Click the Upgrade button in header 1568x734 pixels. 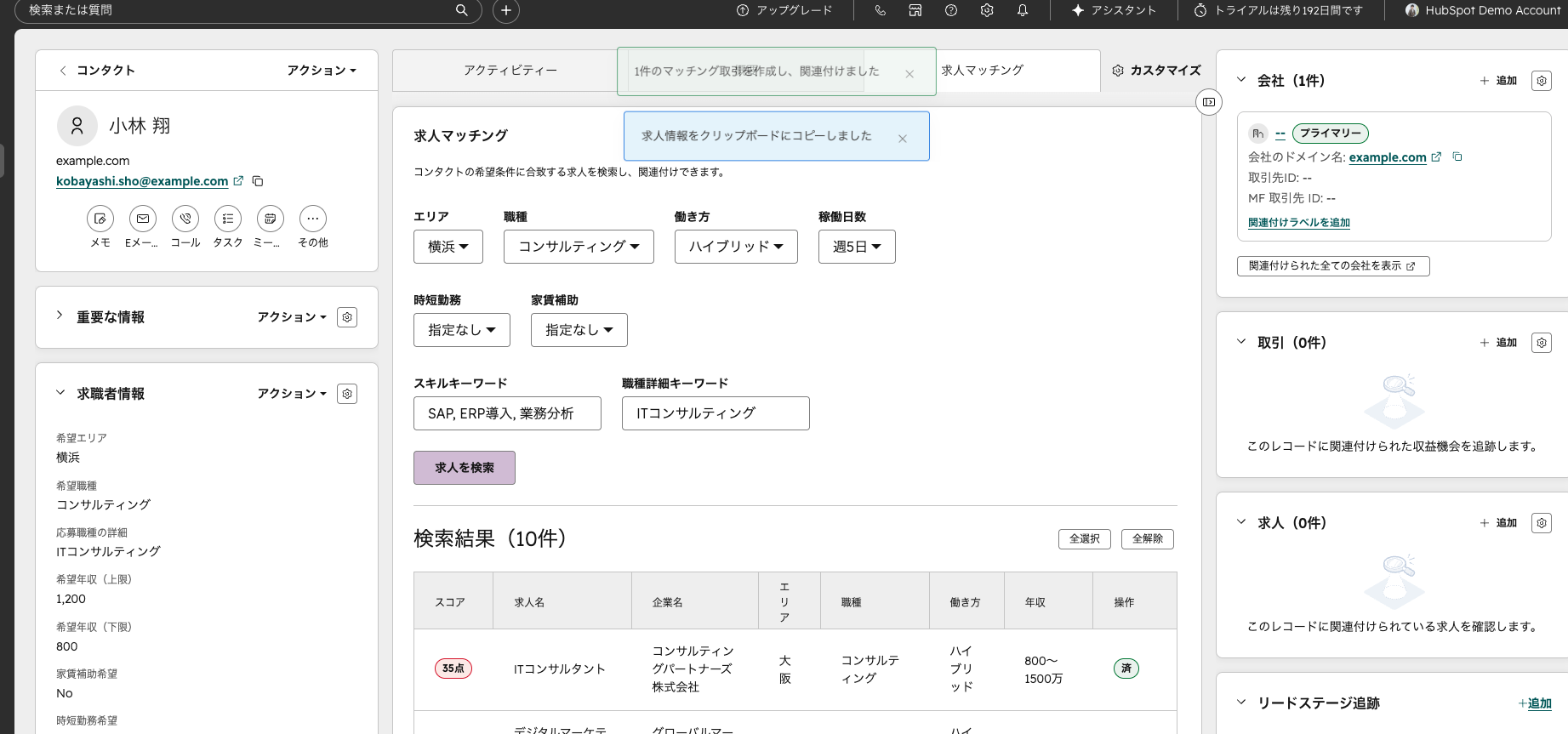(x=784, y=10)
